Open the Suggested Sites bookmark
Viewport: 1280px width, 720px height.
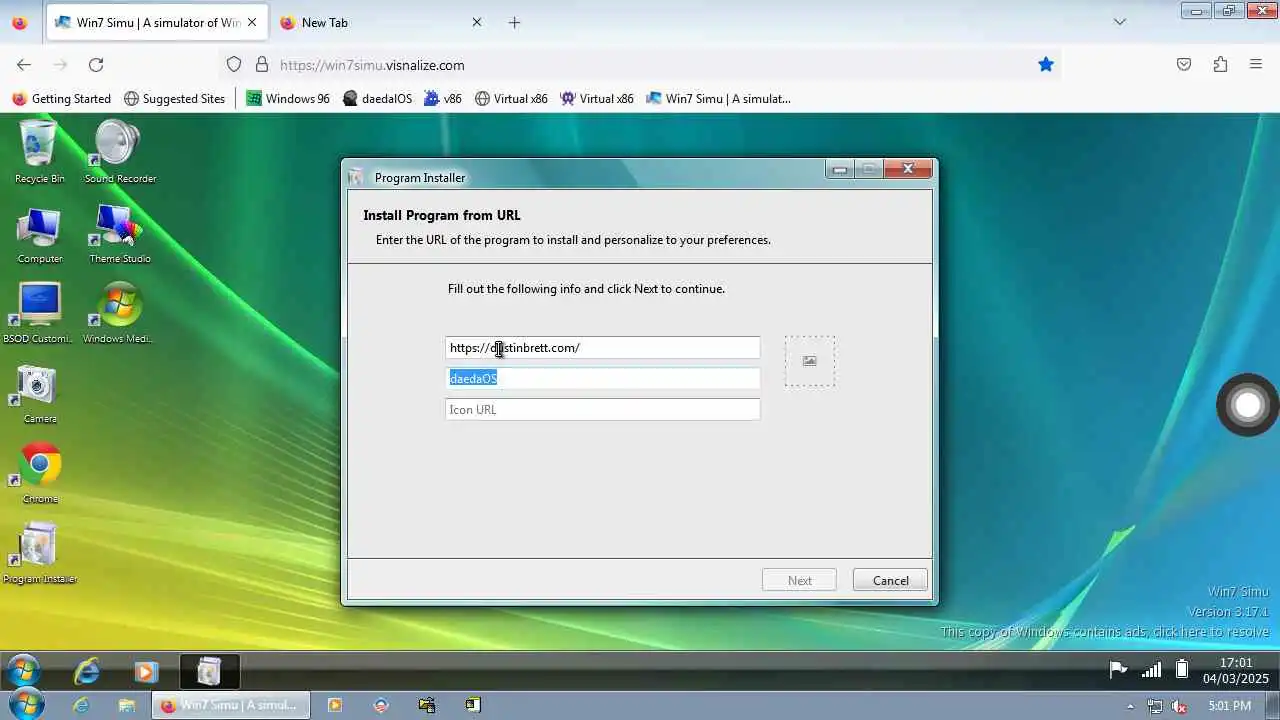[x=175, y=98]
